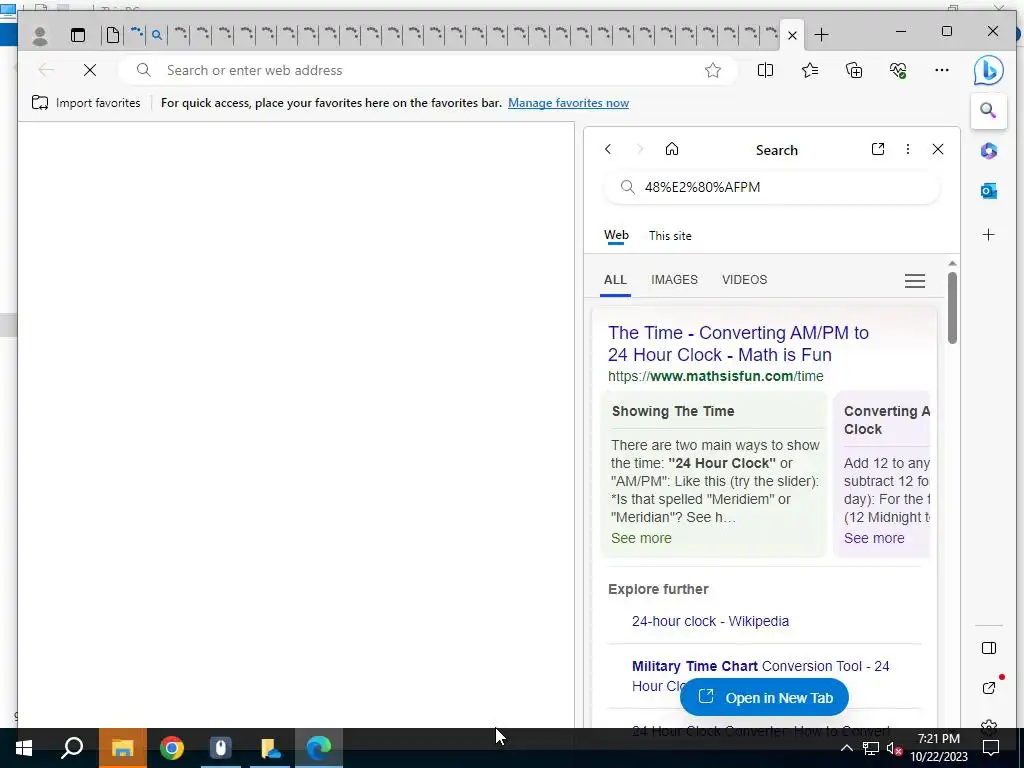Open The Time - Converting AM/PM result
Viewport: 1024px width, 768px height.
[x=738, y=344]
